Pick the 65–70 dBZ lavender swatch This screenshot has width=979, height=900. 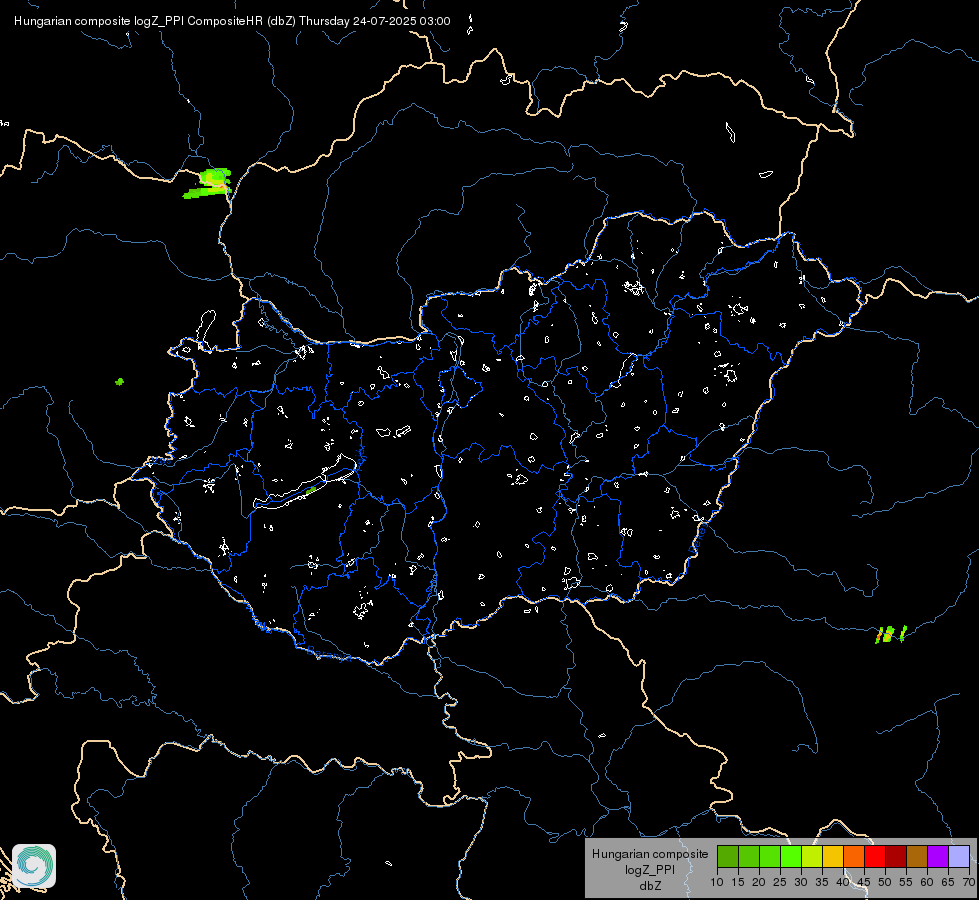[x=960, y=856]
